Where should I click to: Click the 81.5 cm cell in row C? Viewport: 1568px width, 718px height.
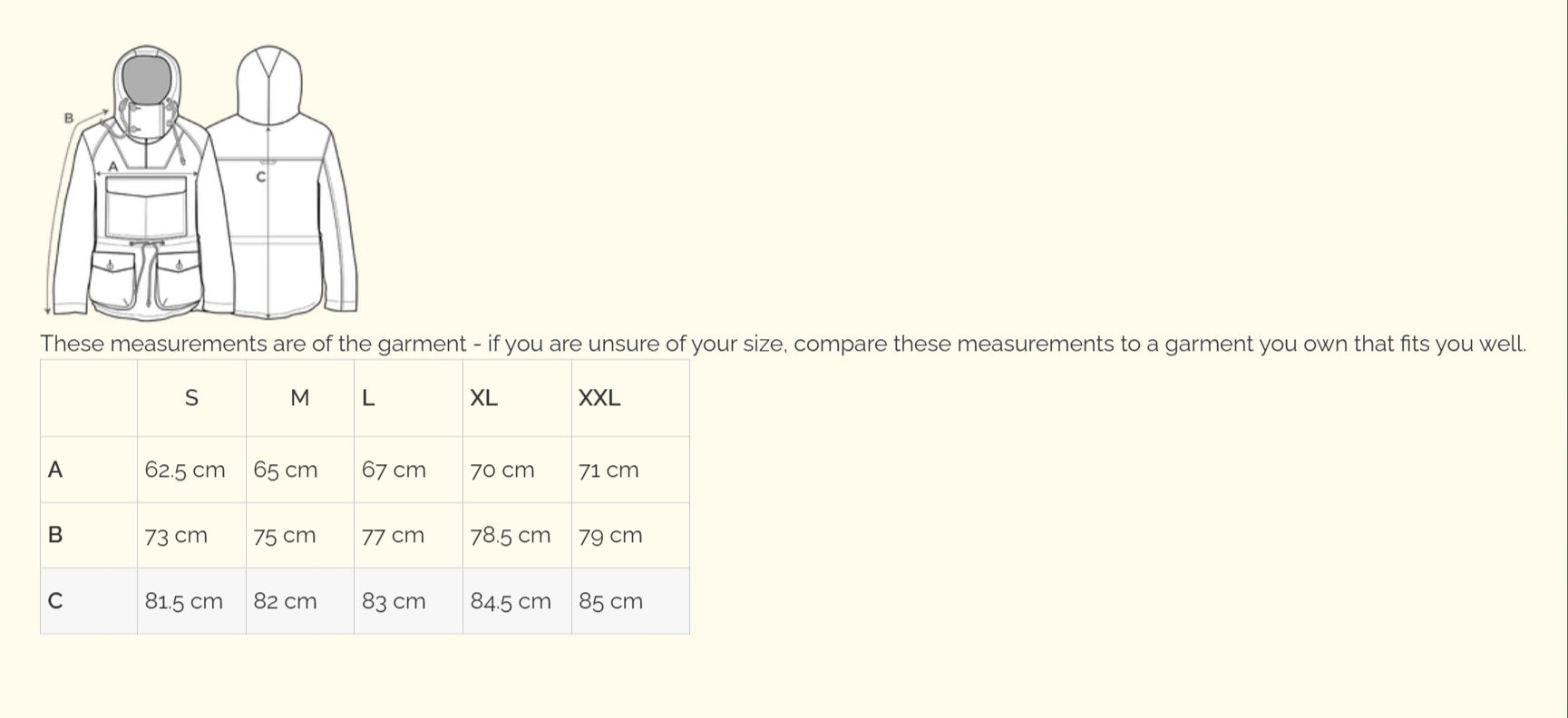pyautogui.click(x=184, y=601)
